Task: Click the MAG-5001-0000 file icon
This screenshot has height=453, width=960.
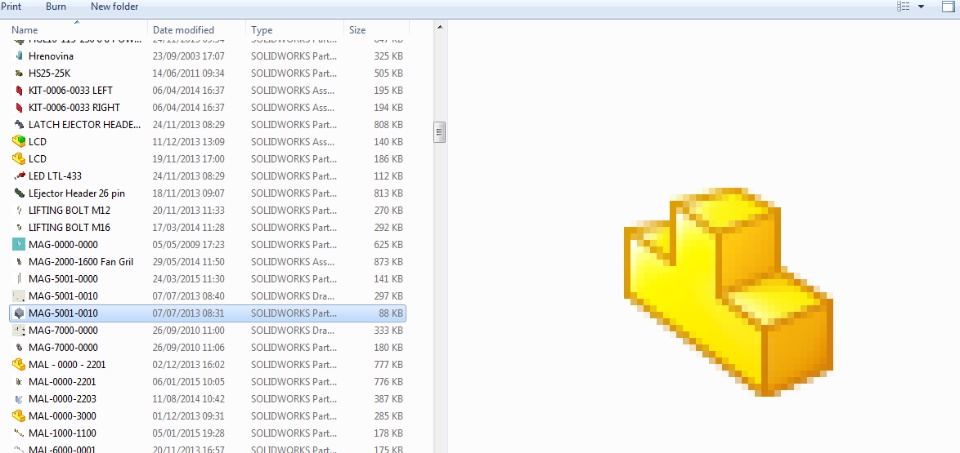Action: click(x=18, y=279)
